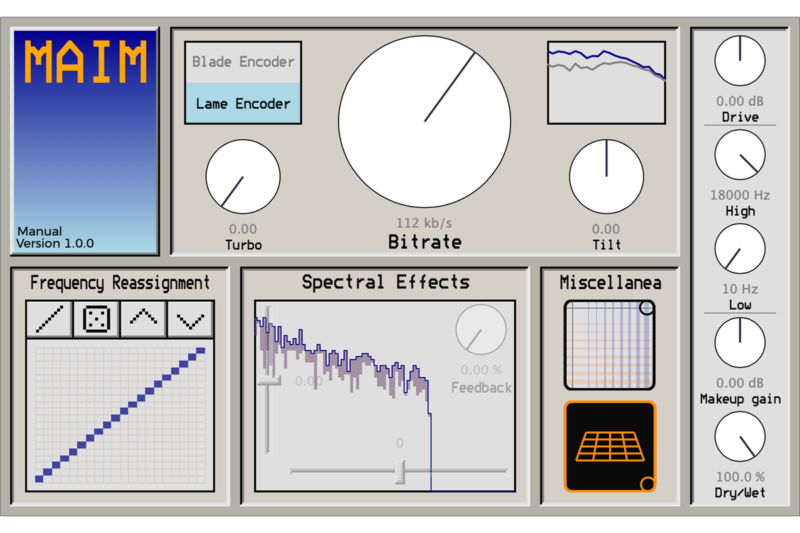Select the upward chevron shift icon
The image size is (800, 533).
coord(143,320)
